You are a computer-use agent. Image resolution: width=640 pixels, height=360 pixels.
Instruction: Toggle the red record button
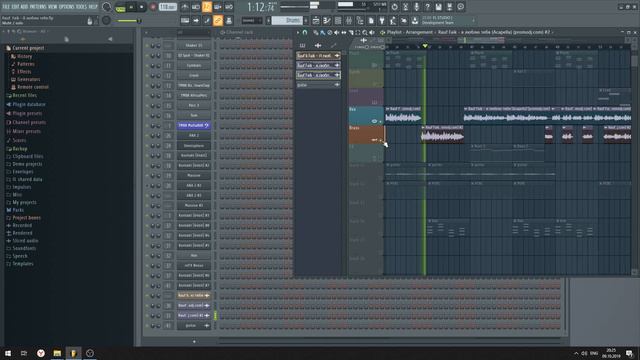pos(153,7)
